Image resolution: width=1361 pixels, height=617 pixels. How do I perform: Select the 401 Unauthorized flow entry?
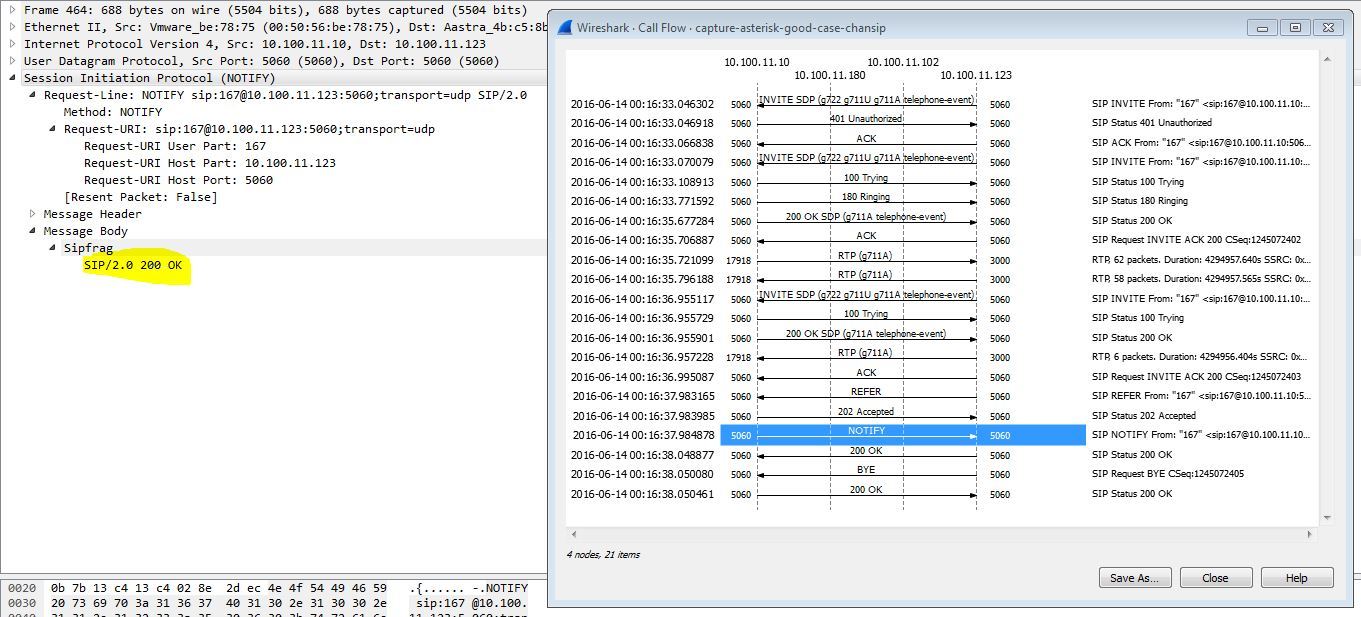click(x=866, y=123)
